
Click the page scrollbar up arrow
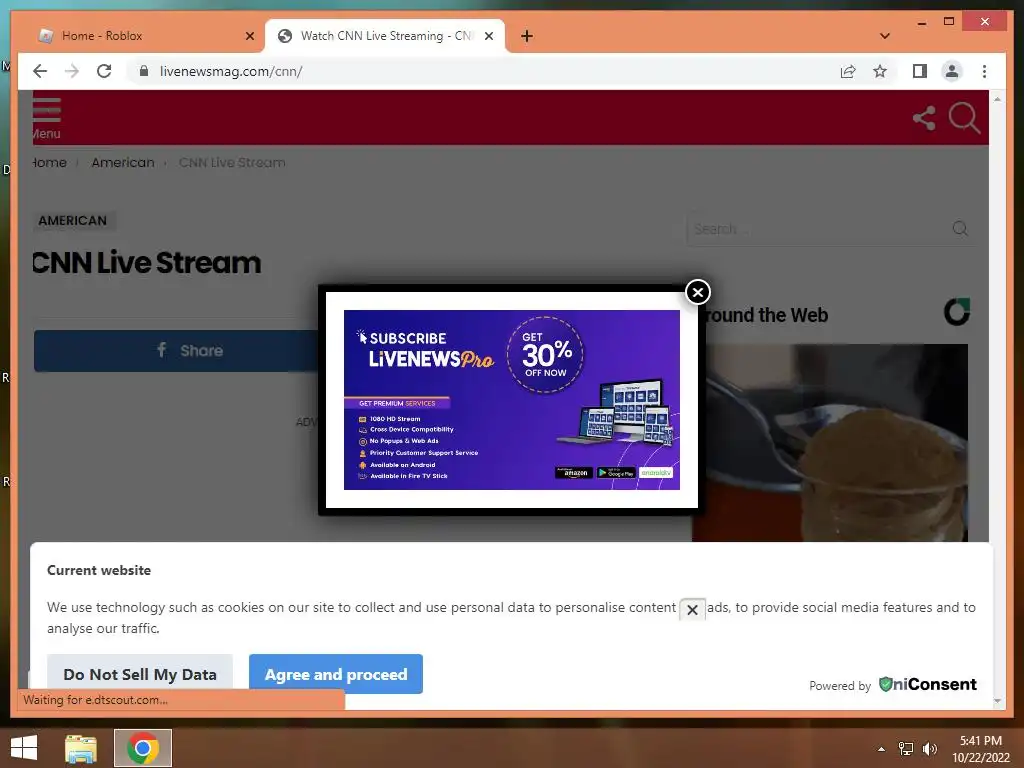point(997,99)
